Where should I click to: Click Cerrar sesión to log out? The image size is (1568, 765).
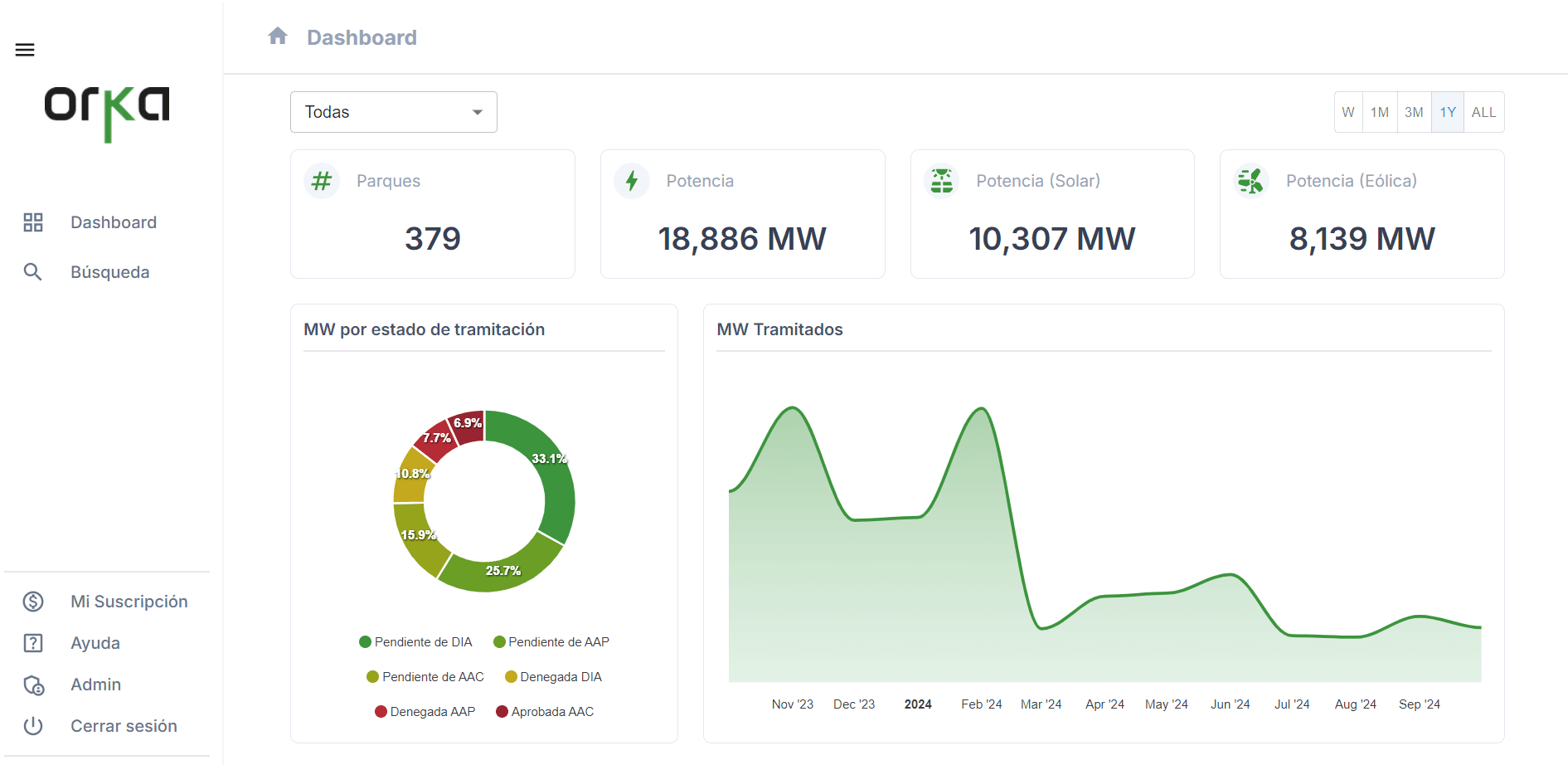[x=124, y=726]
